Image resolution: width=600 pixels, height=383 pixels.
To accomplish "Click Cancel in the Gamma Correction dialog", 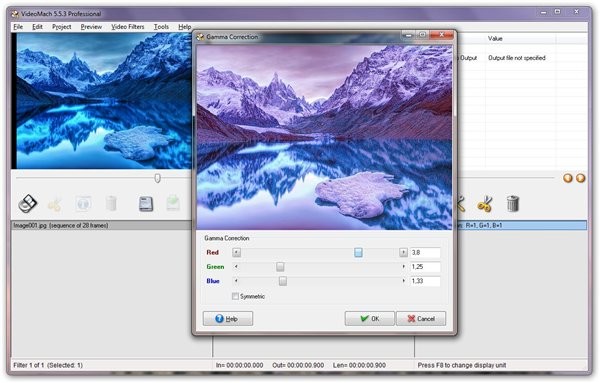I will [x=421, y=319].
